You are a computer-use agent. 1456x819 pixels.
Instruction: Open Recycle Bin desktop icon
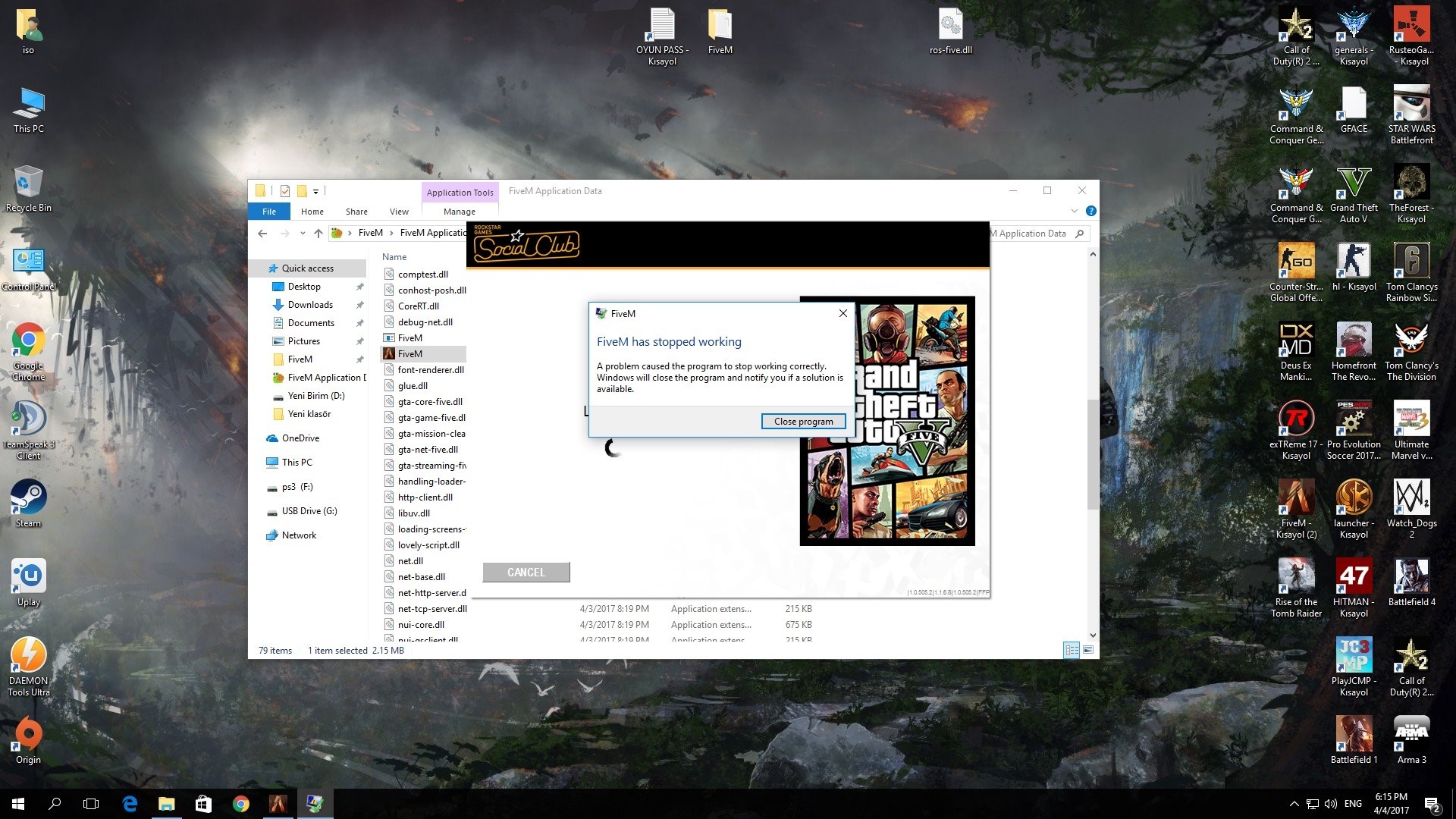pos(29,189)
